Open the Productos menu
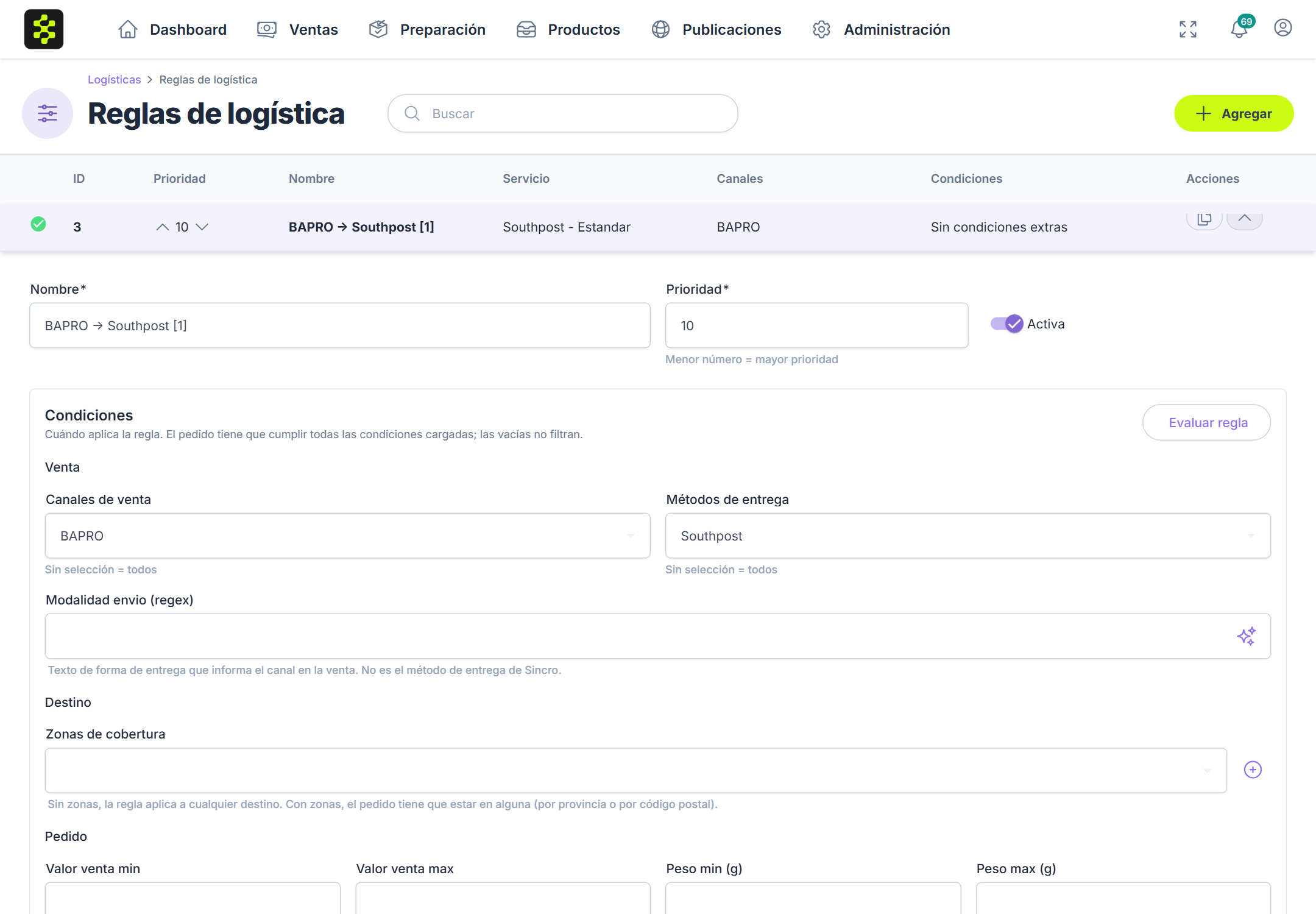Screen dimensions: 1316x914 click(x=568, y=29)
